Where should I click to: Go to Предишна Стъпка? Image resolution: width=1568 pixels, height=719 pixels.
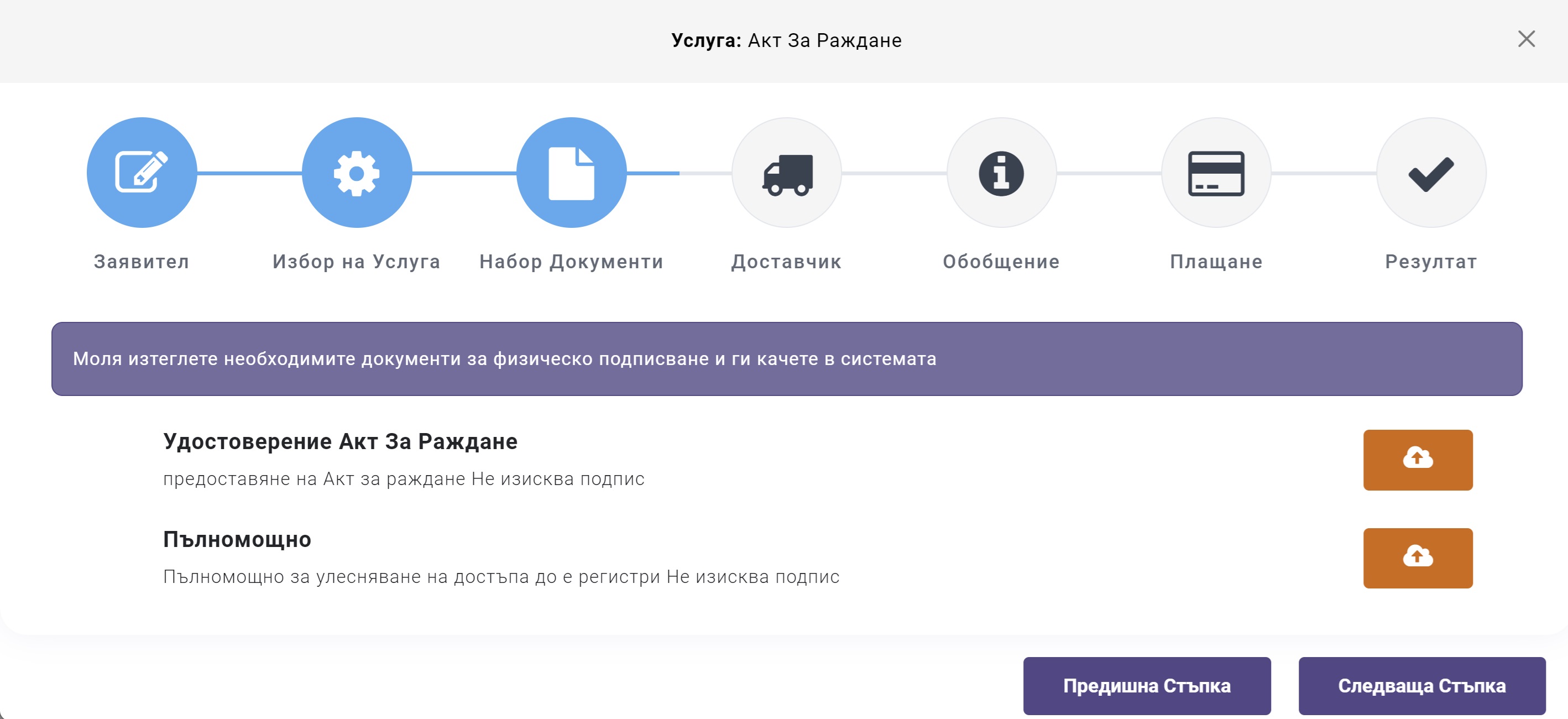click(x=1146, y=685)
